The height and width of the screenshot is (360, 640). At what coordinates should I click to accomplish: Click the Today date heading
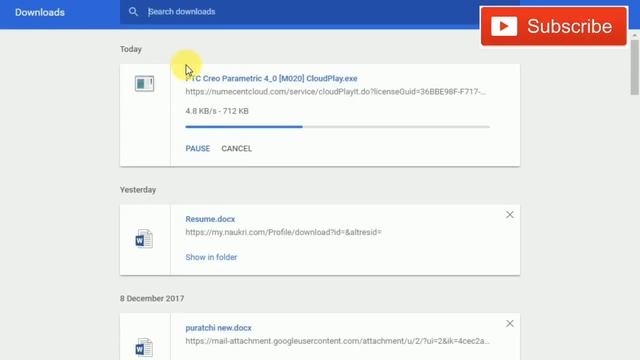coord(131,49)
